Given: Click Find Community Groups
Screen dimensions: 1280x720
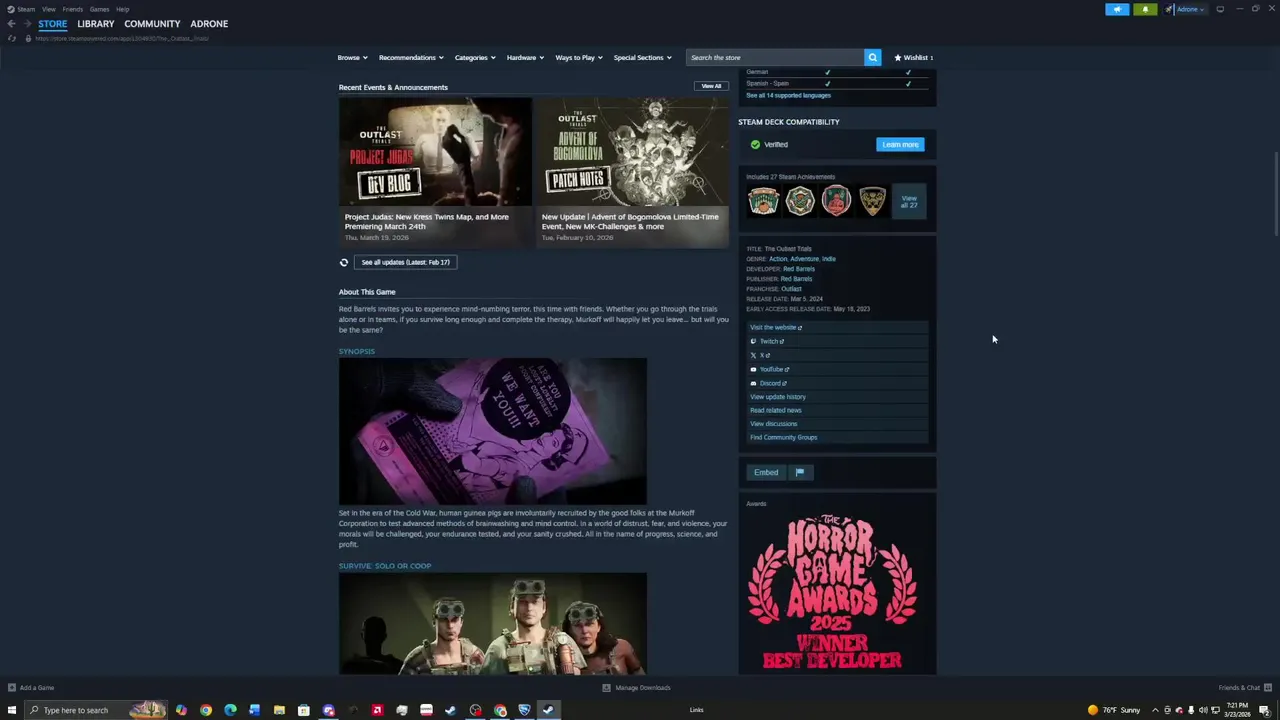Looking at the screenshot, I should 784,438.
